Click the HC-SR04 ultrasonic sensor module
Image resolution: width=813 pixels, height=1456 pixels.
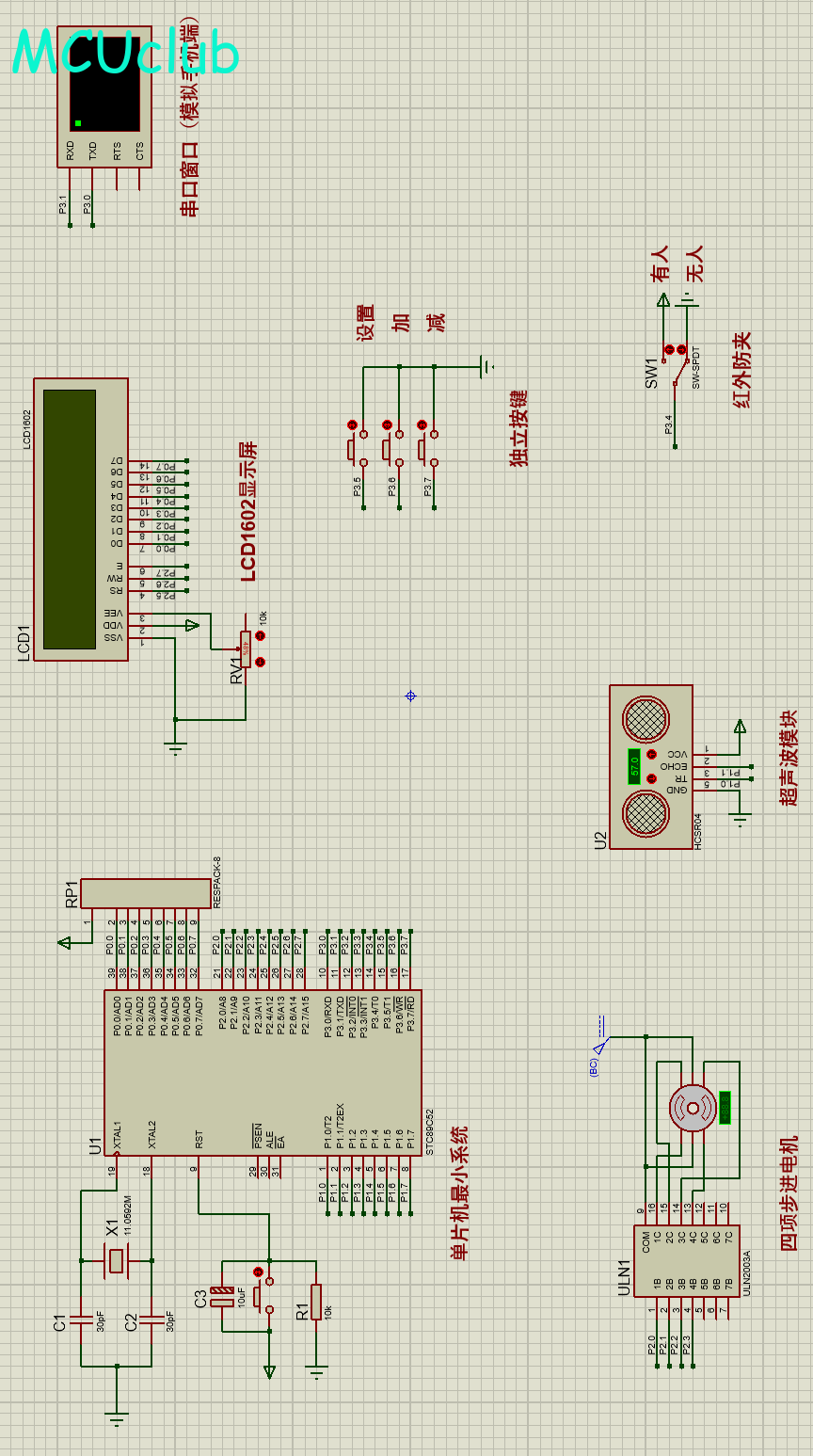tap(651, 766)
